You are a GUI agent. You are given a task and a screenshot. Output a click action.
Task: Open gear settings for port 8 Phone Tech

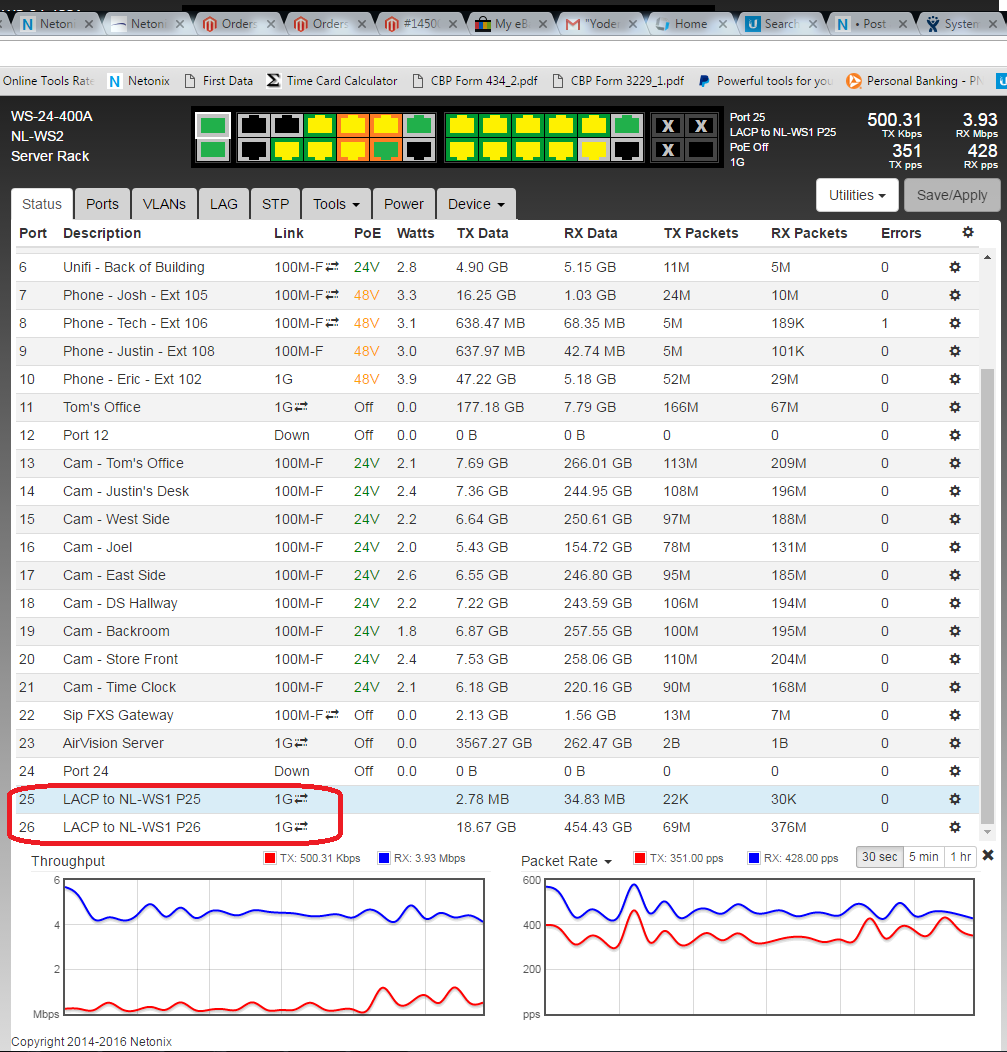pyautogui.click(x=954, y=323)
